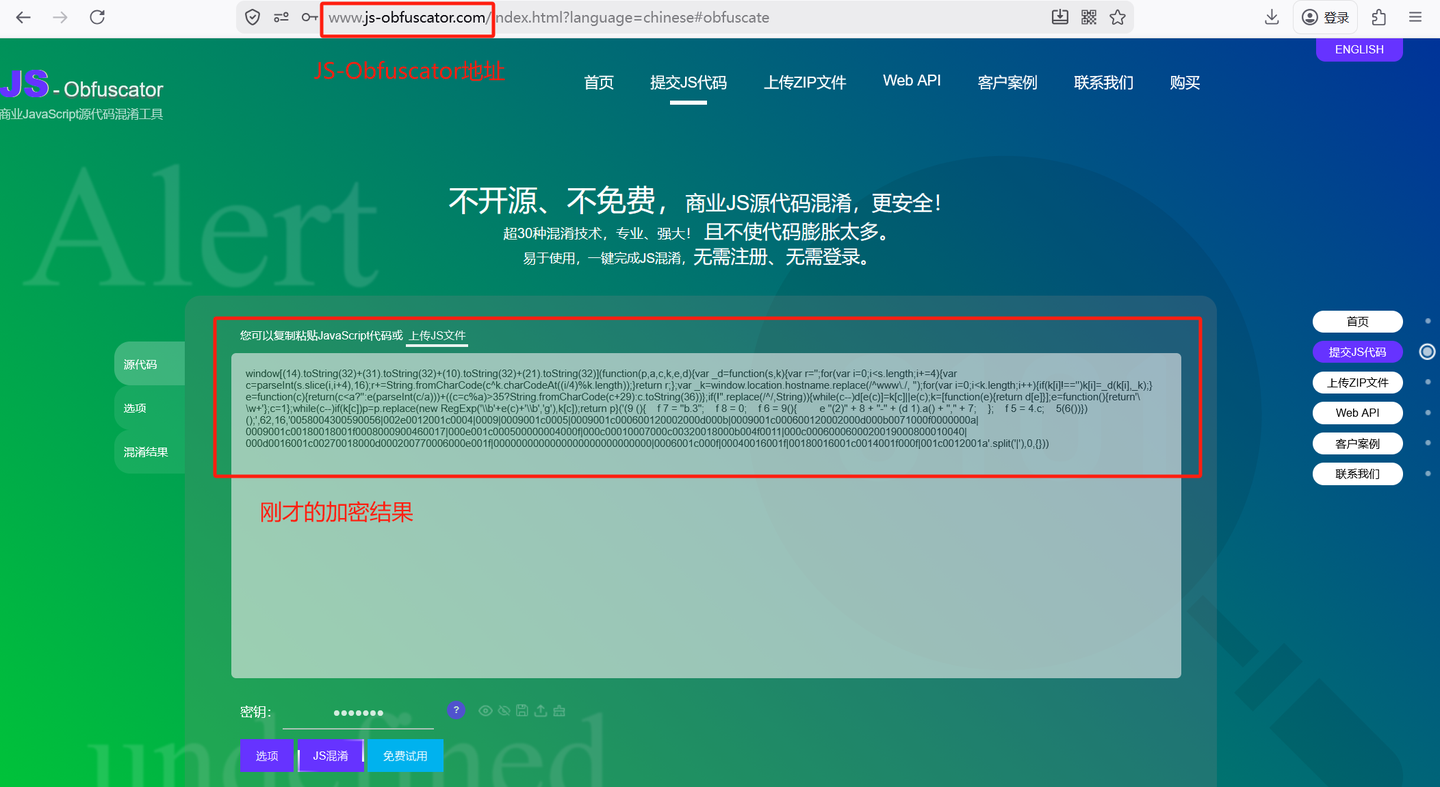1440x787 pixels.
Task: Switch language with the ENGLISH button
Action: click(1359, 49)
